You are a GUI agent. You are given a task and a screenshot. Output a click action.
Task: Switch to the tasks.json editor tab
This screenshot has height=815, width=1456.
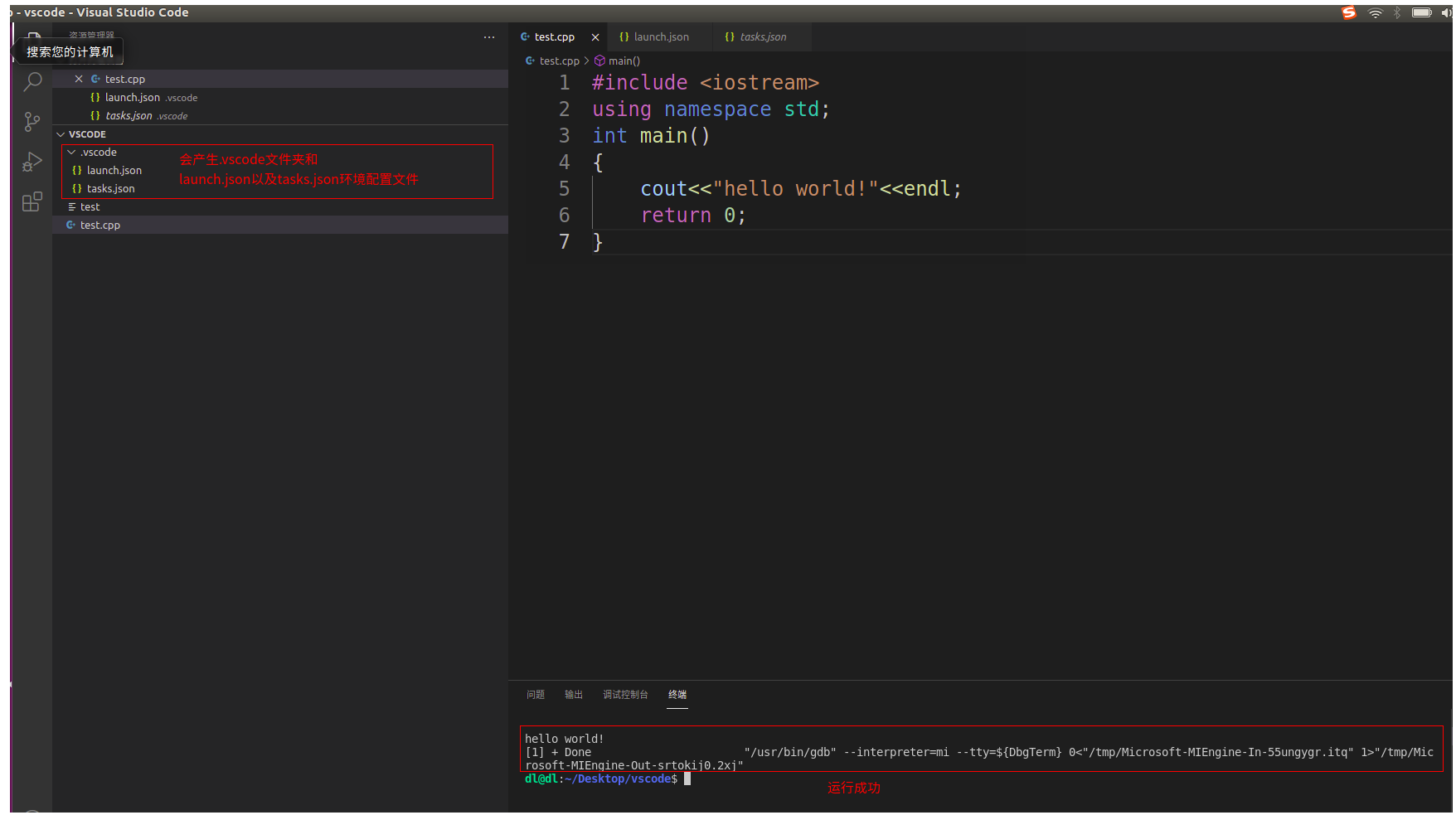[762, 37]
